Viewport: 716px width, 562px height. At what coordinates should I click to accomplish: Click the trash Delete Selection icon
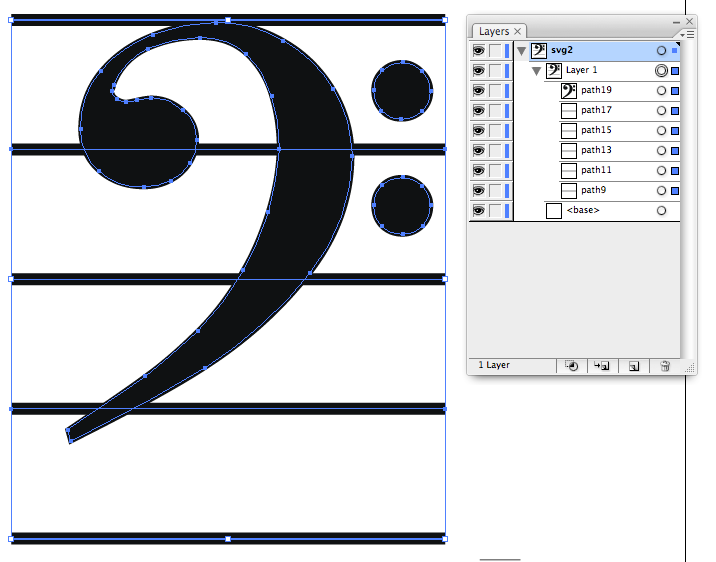[x=664, y=366]
